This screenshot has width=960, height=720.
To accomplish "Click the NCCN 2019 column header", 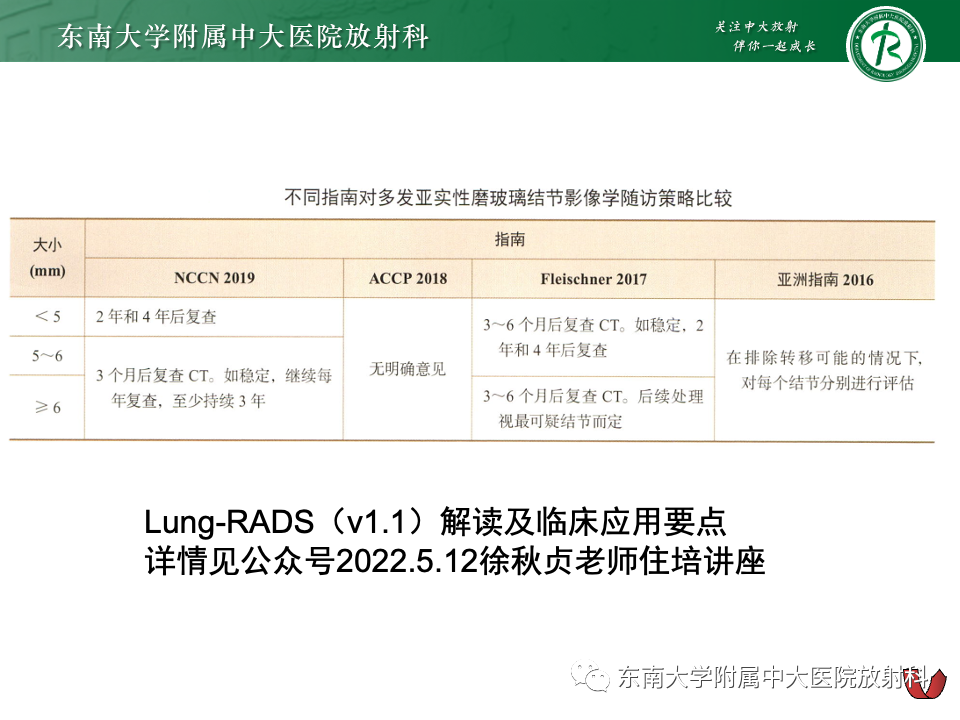I will 214,278.
